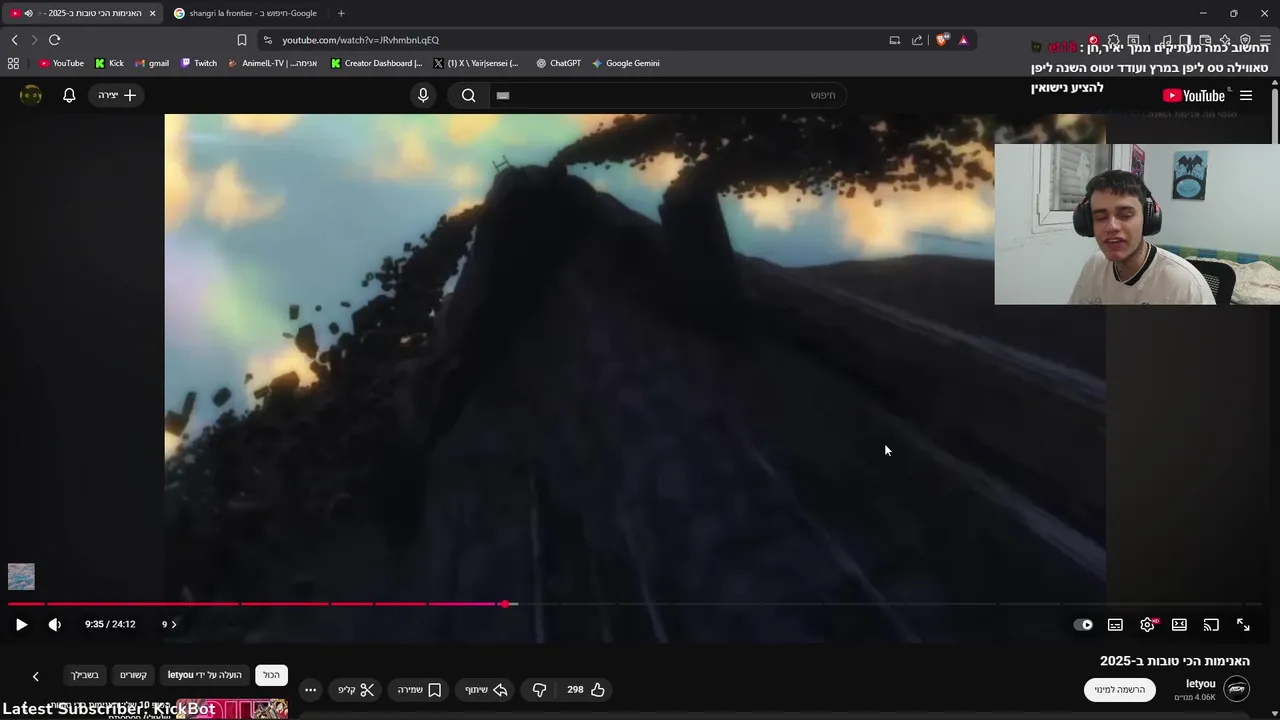Show more filter chips with chevron arrow
This screenshot has width=1280, height=720.
point(35,676)
